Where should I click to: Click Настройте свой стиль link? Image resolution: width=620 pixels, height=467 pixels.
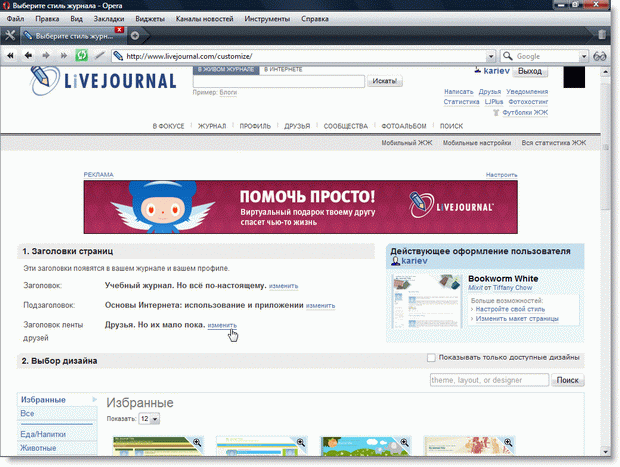510,309
